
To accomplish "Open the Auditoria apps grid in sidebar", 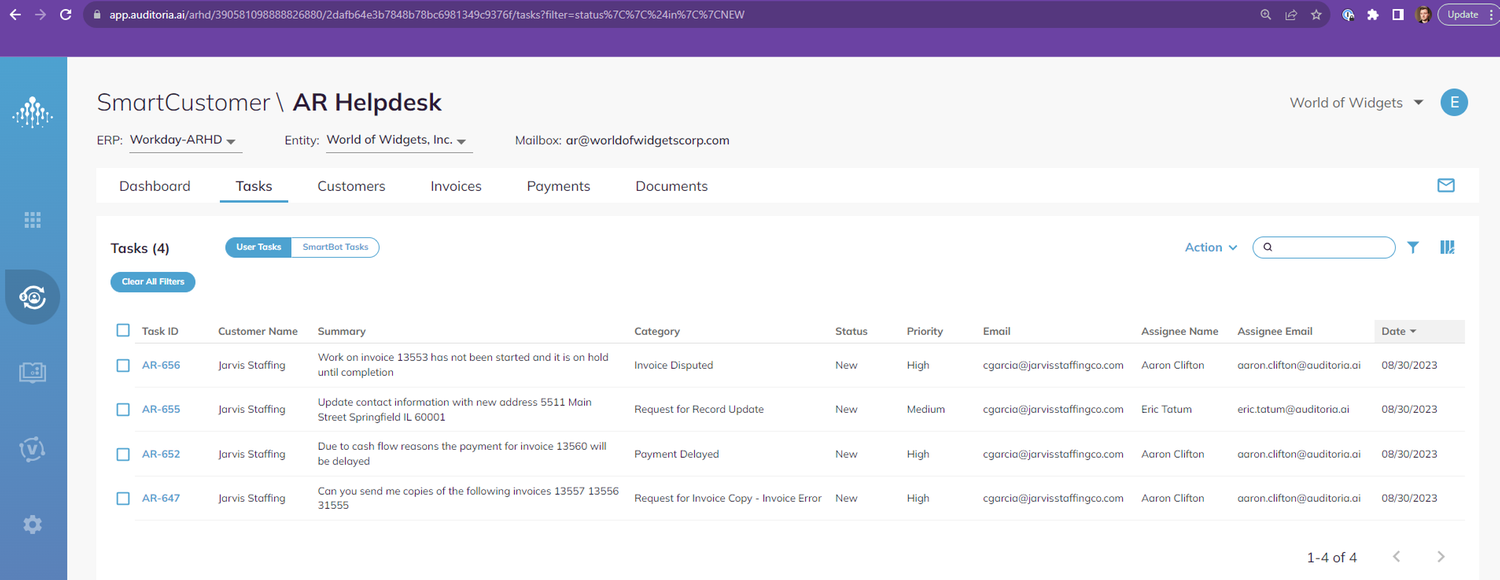I will pos(32,219).
